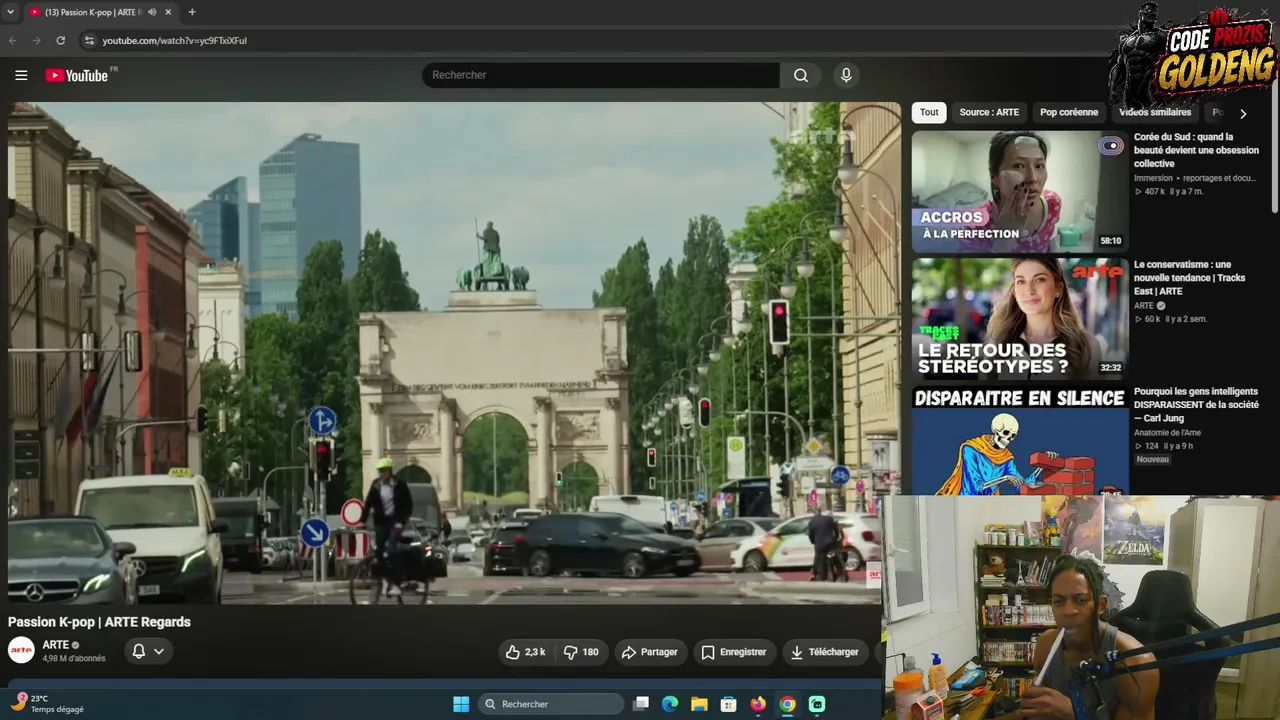The image size is (1280, 720).
Task: Mute the tab via its speaker icon
Action: point(152,12)
